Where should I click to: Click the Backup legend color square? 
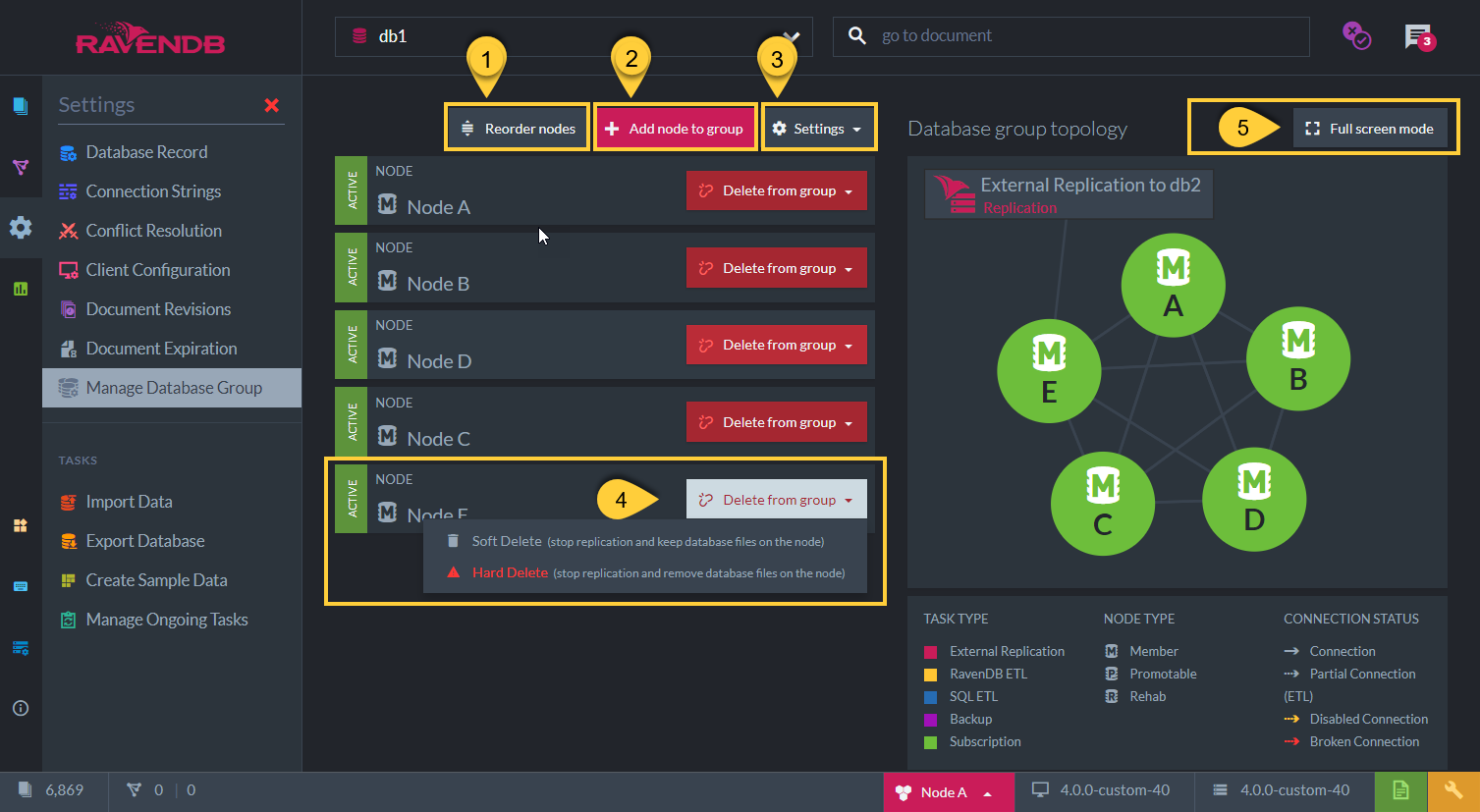point(930,720)
